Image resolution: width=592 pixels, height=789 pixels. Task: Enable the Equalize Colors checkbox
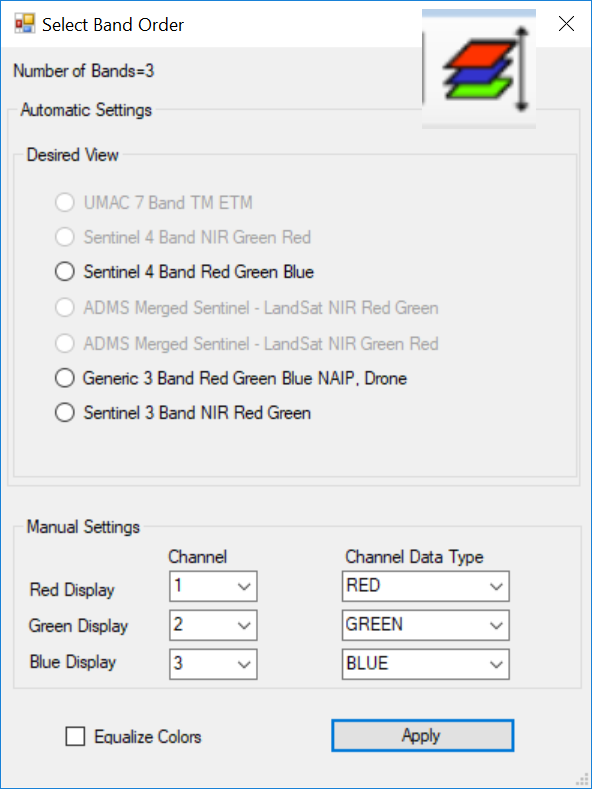pyautogui.click(x=76, y=737)
